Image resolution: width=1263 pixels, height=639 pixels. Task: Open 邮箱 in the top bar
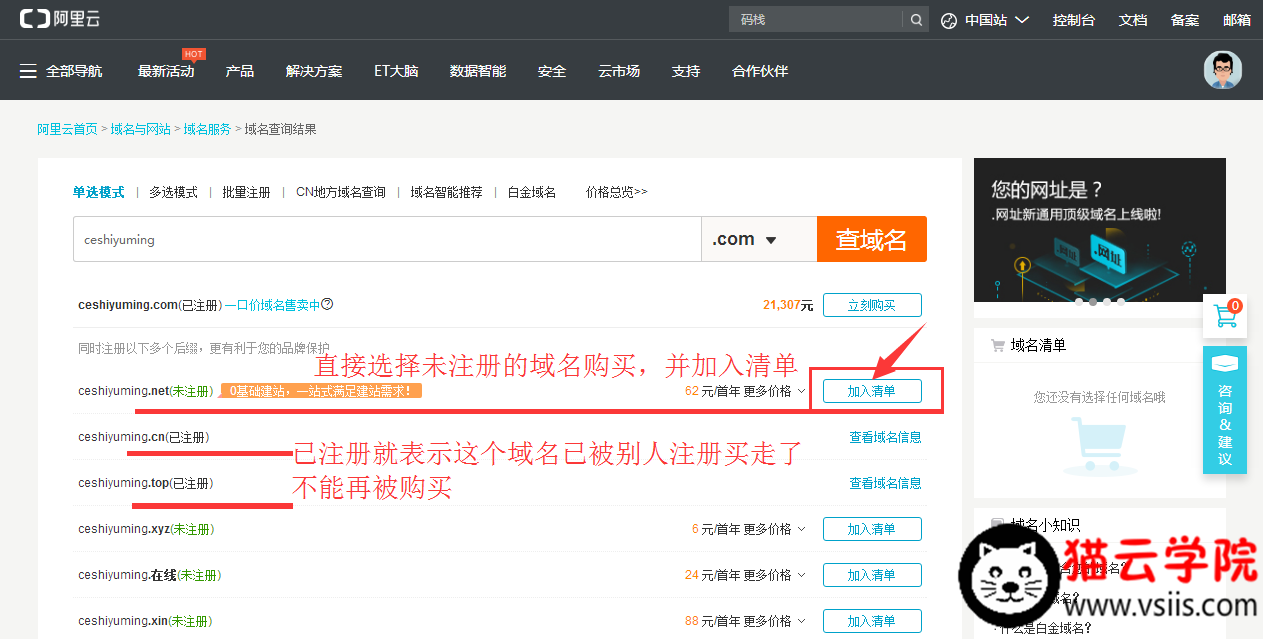click(x=1237, y=20)
